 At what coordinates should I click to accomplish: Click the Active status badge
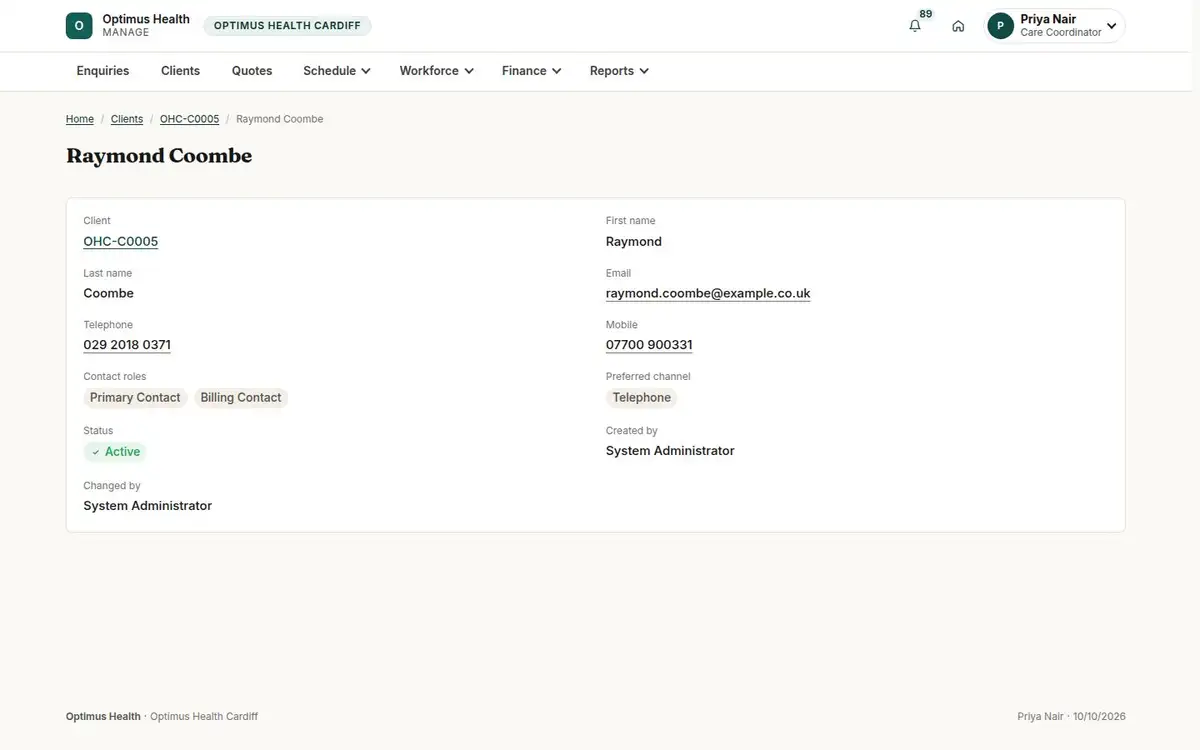[115, 452]
